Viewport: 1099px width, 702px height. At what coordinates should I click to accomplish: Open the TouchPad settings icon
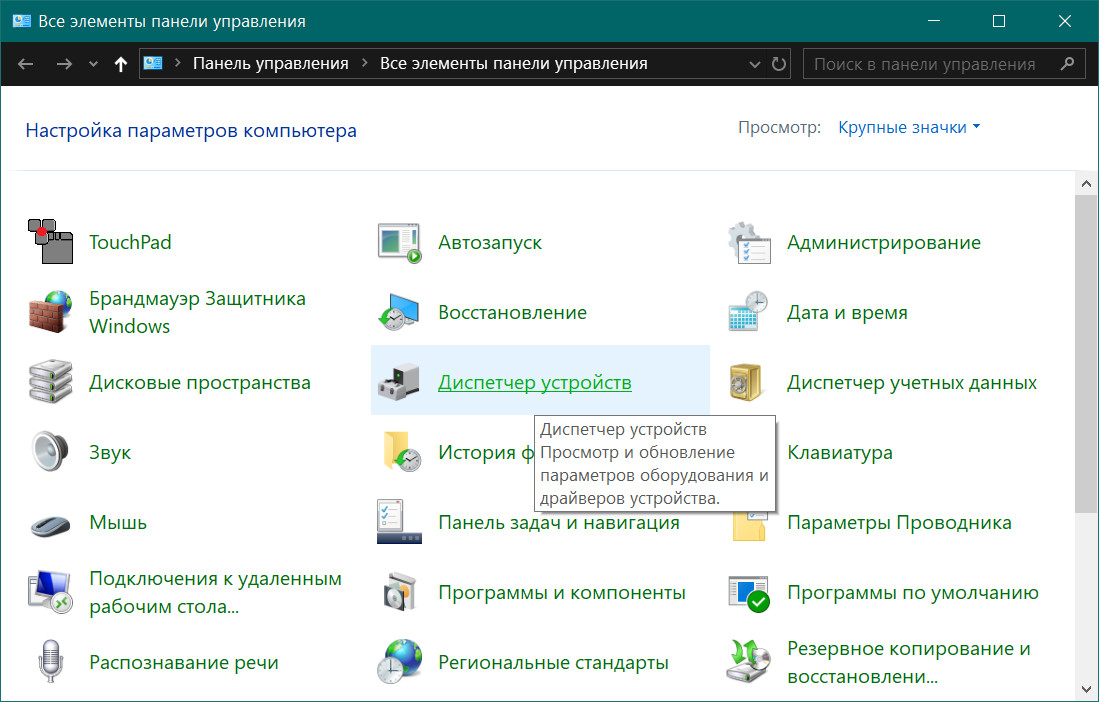click(x=51, y=242)
